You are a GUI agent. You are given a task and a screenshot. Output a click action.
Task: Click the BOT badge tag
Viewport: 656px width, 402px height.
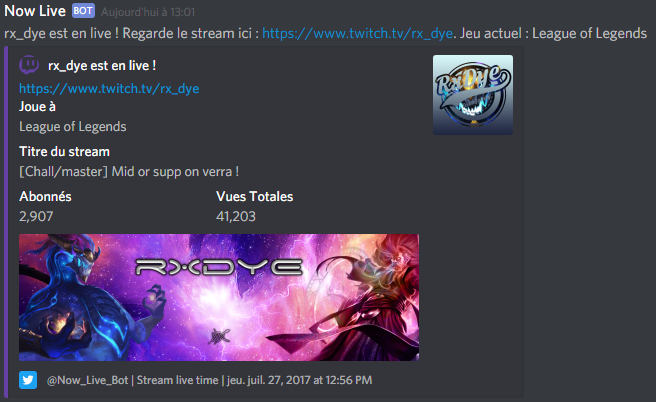coord(83,11)
